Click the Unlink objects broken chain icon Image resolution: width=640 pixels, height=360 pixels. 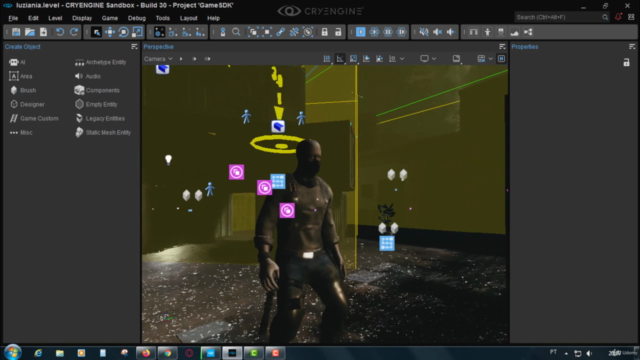(294, 32)
